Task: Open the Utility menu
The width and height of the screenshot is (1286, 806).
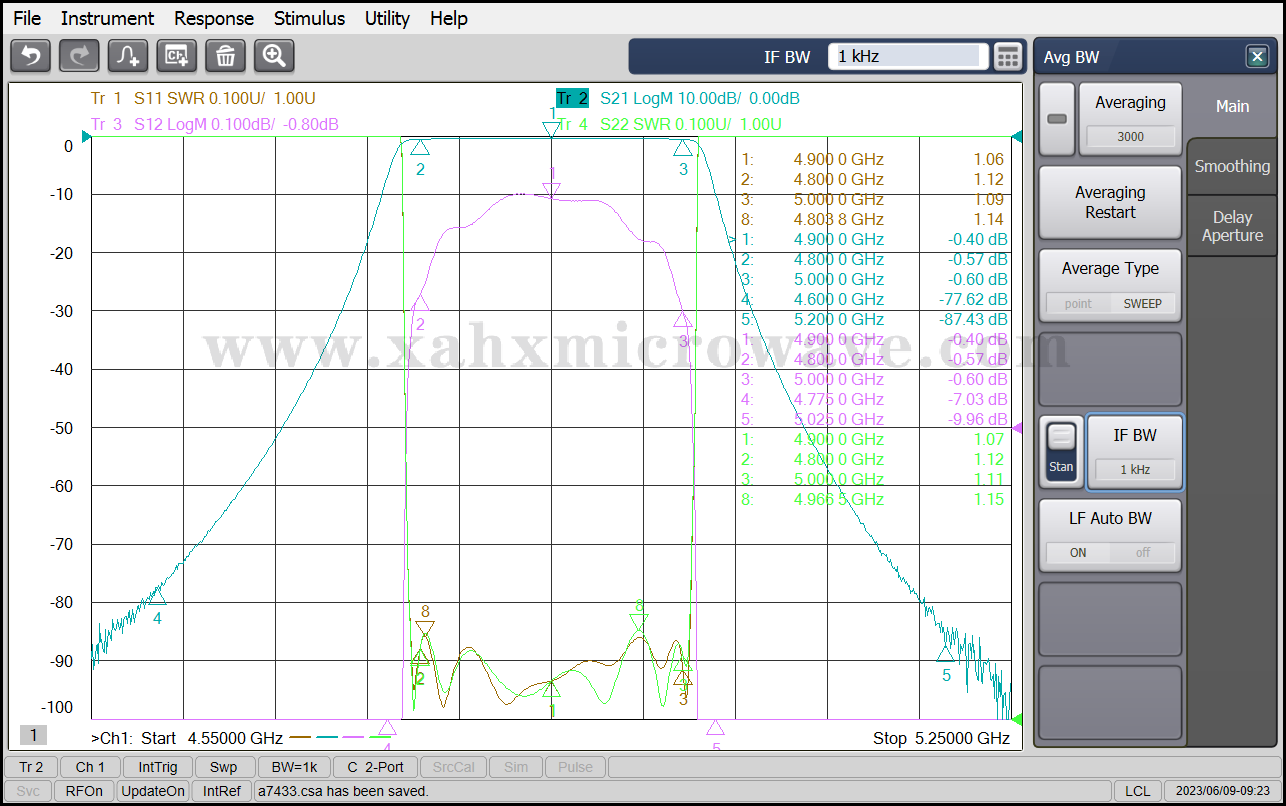Action: (387, 18)
